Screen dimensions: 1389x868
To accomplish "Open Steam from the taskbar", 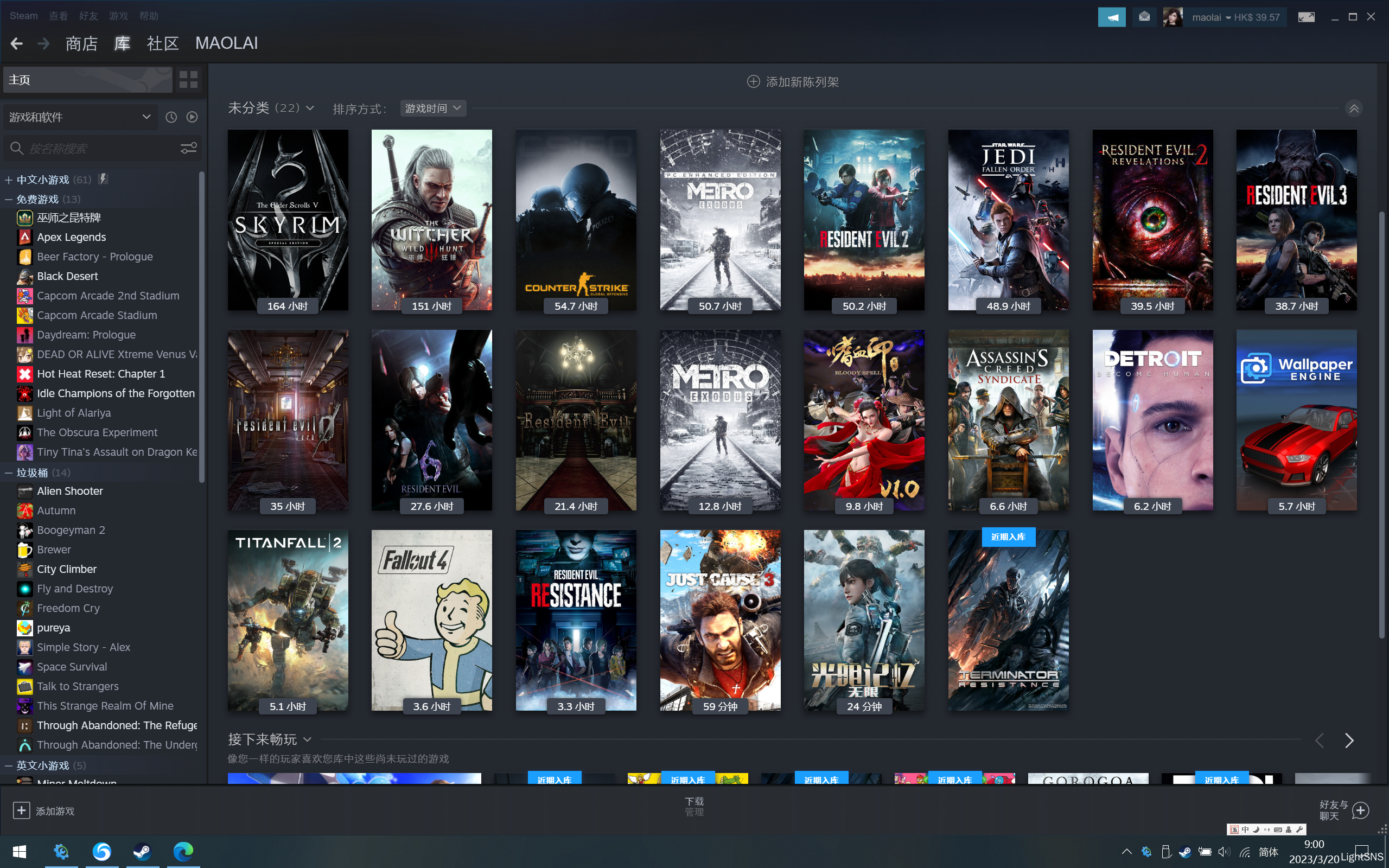I will pos(142,851).
